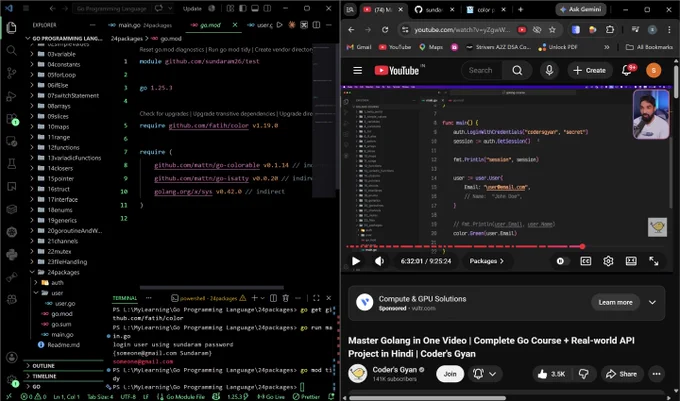Play the YouTube video
The width and height of the screenshot is (680, 401).
[356, 261]
